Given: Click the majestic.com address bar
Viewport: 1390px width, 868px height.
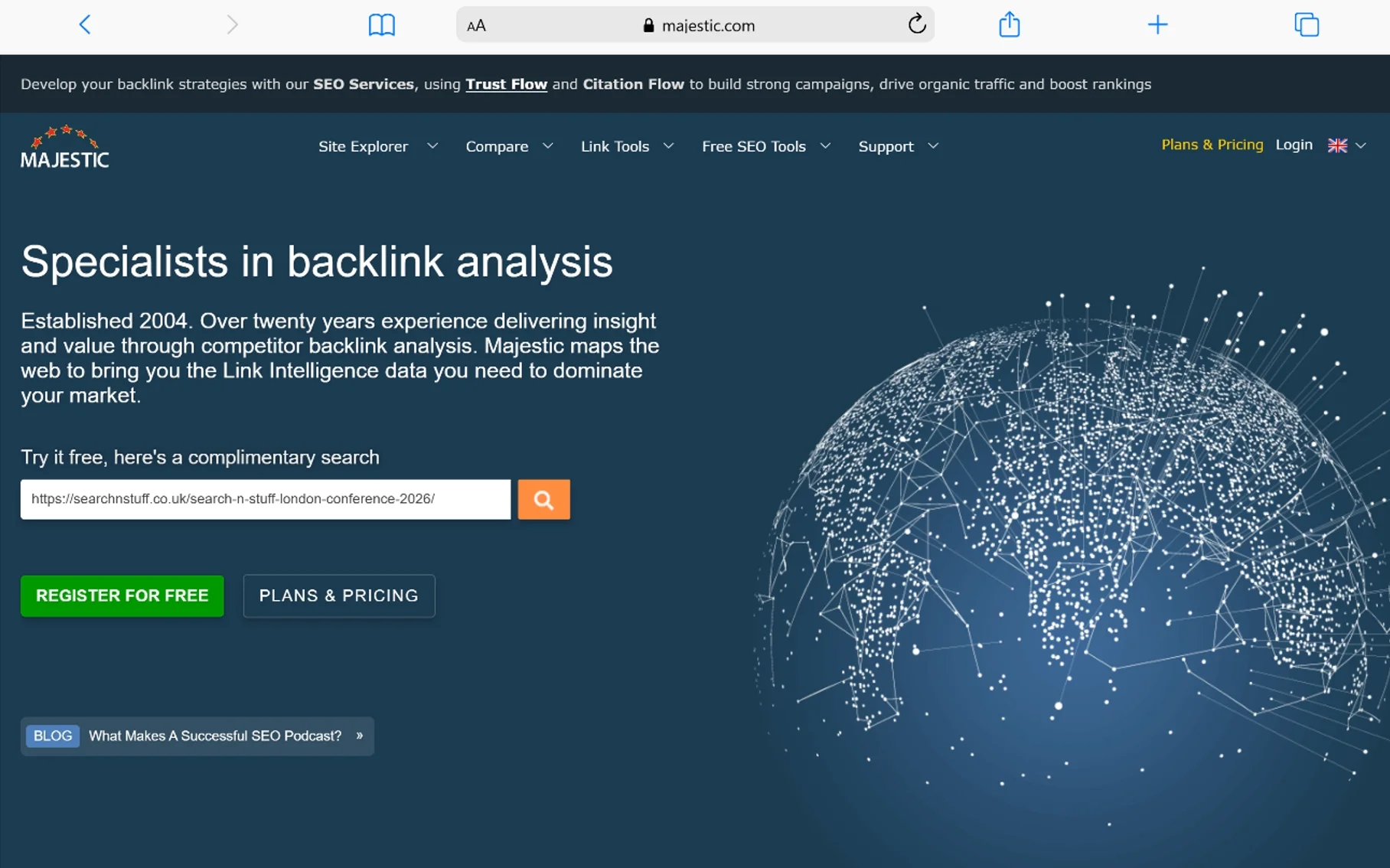Looking at the screenshot, I should tap(695, 24).
